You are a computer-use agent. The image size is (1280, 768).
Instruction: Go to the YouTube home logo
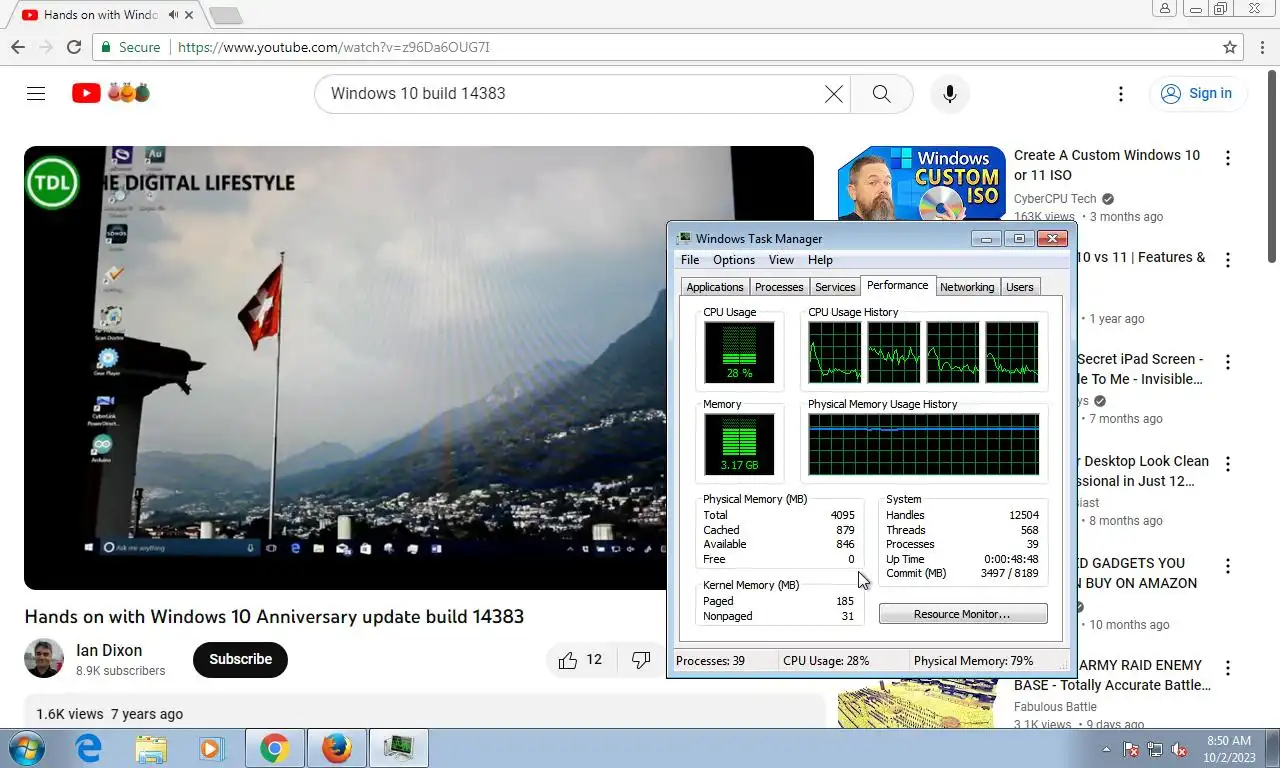click(x=111, y=93)
